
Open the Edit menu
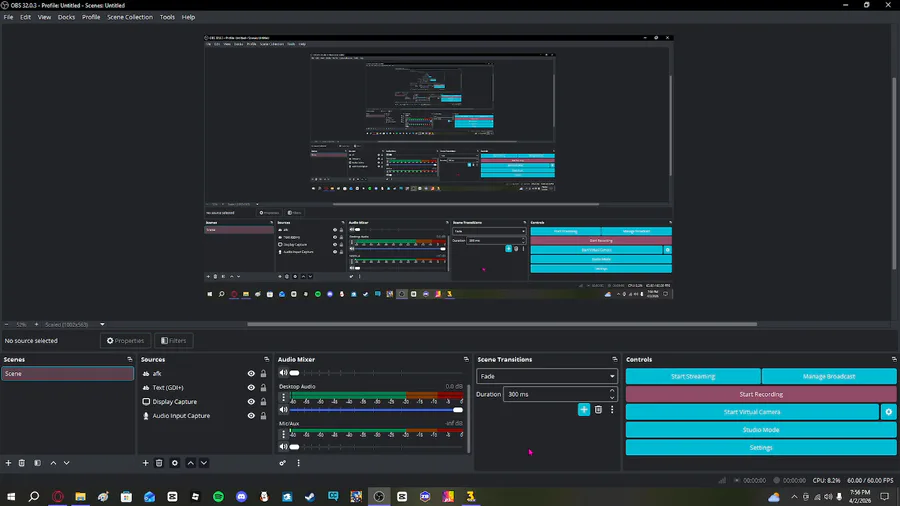(x=25, y=17)
